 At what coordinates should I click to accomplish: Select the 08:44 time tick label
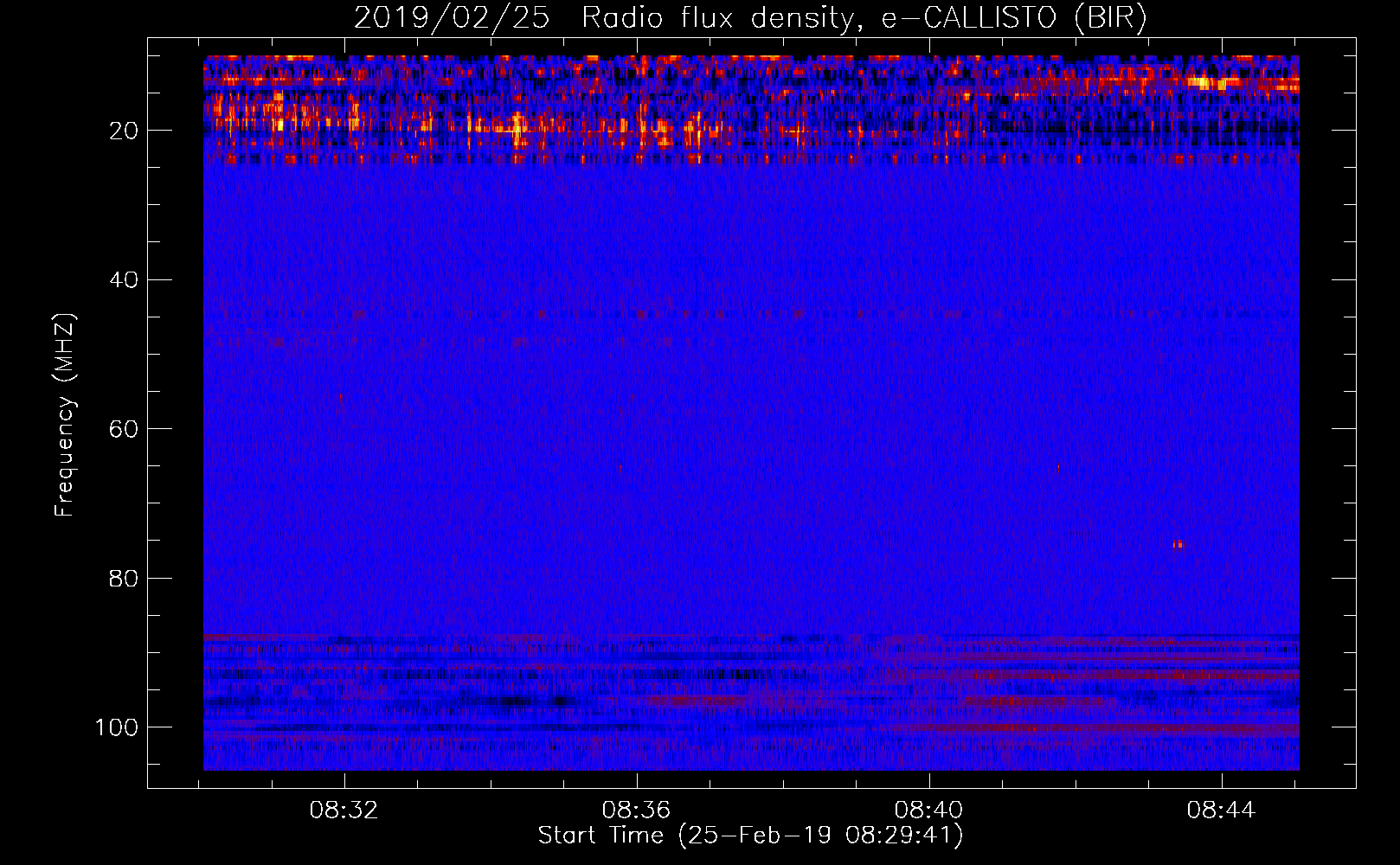(x=1222, y=811)
